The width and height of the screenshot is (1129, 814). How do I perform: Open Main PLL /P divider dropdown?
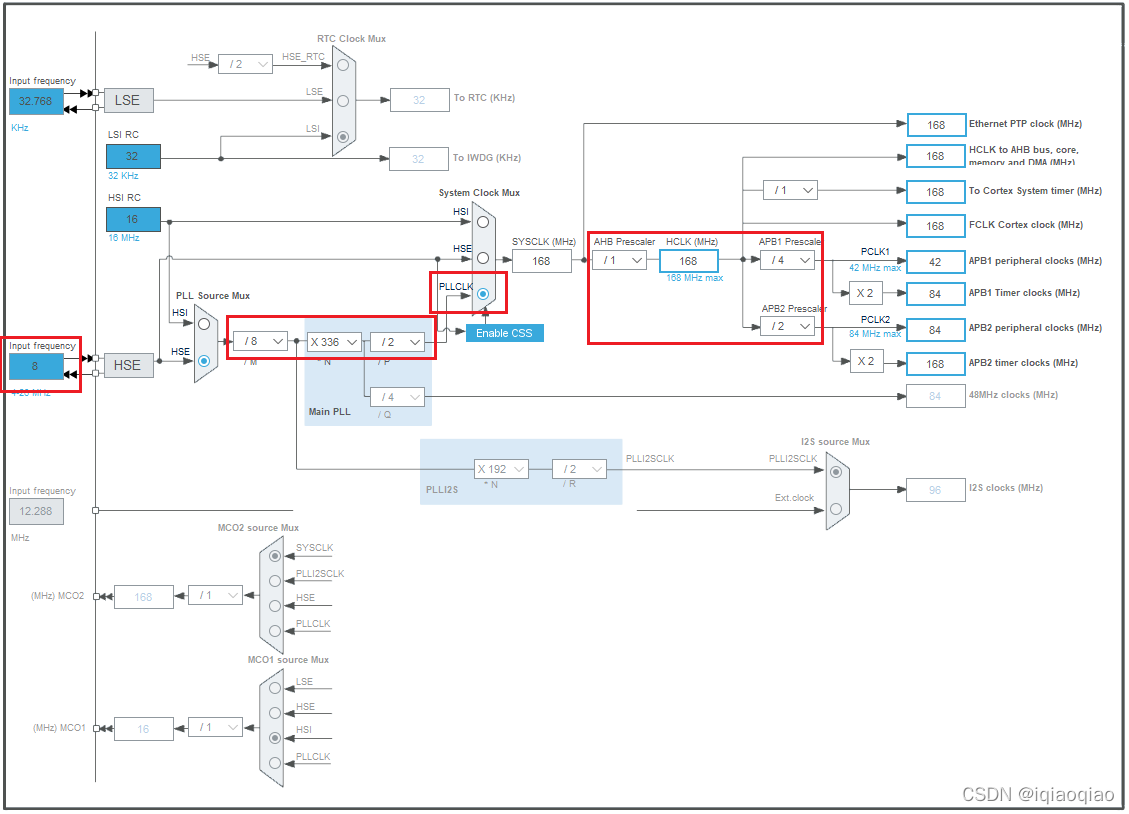click(x=397, y=342)
